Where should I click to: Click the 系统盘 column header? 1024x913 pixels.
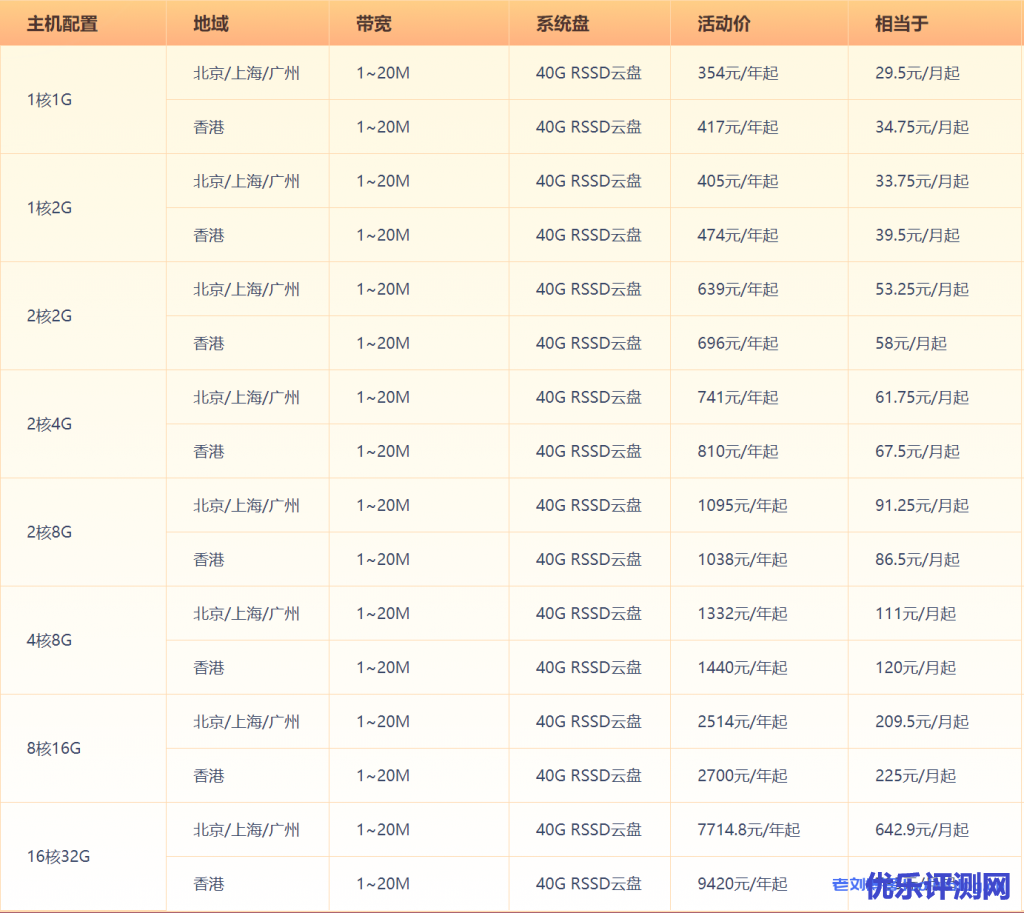[x=562, y=23]
